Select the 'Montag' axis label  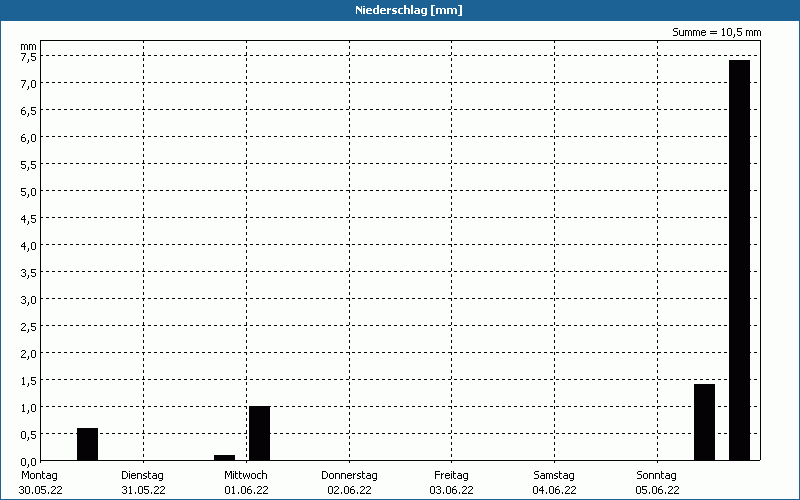[39, 475]
